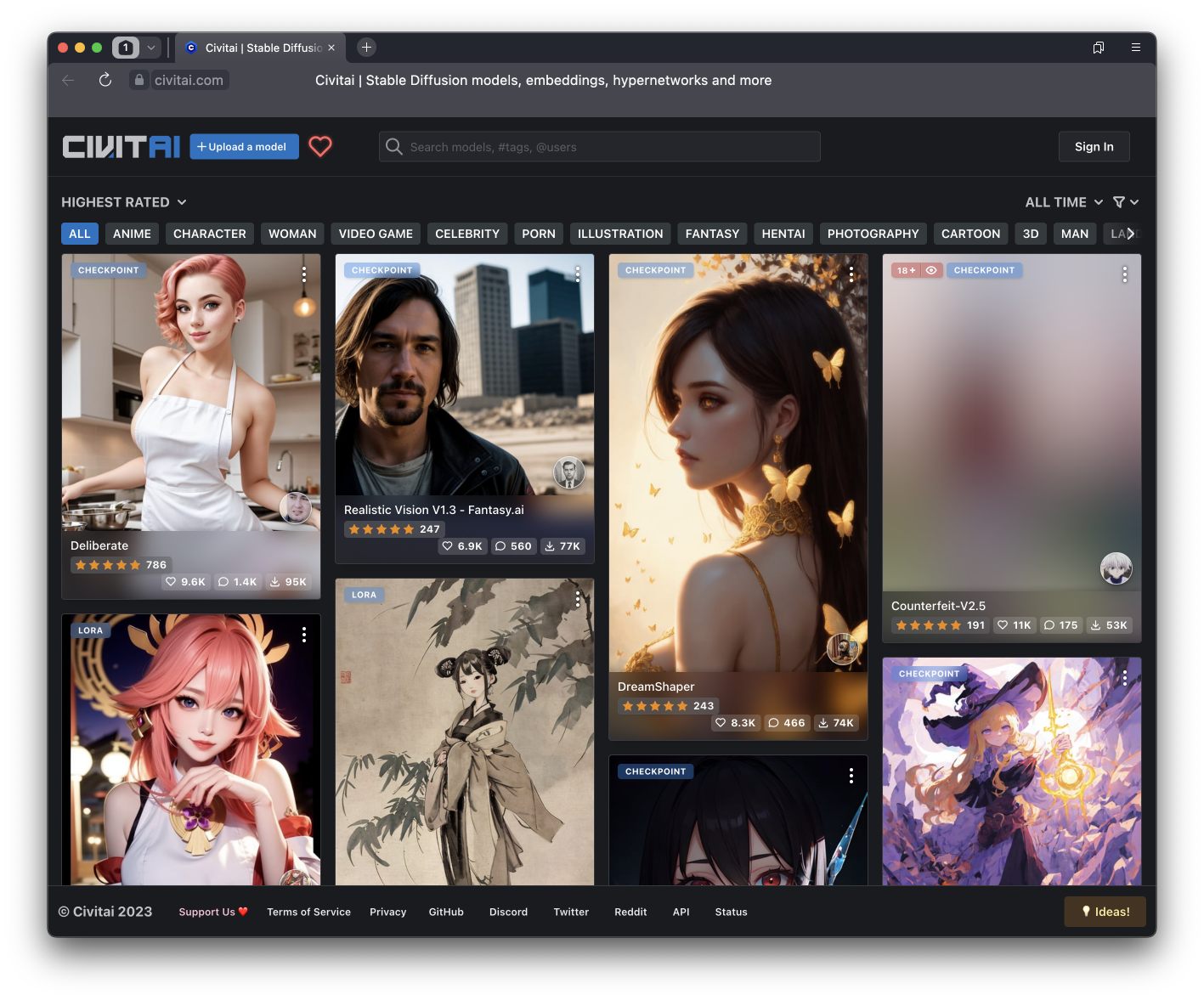
Task: Select the ANIME tag filter
Action: [132, 234]
